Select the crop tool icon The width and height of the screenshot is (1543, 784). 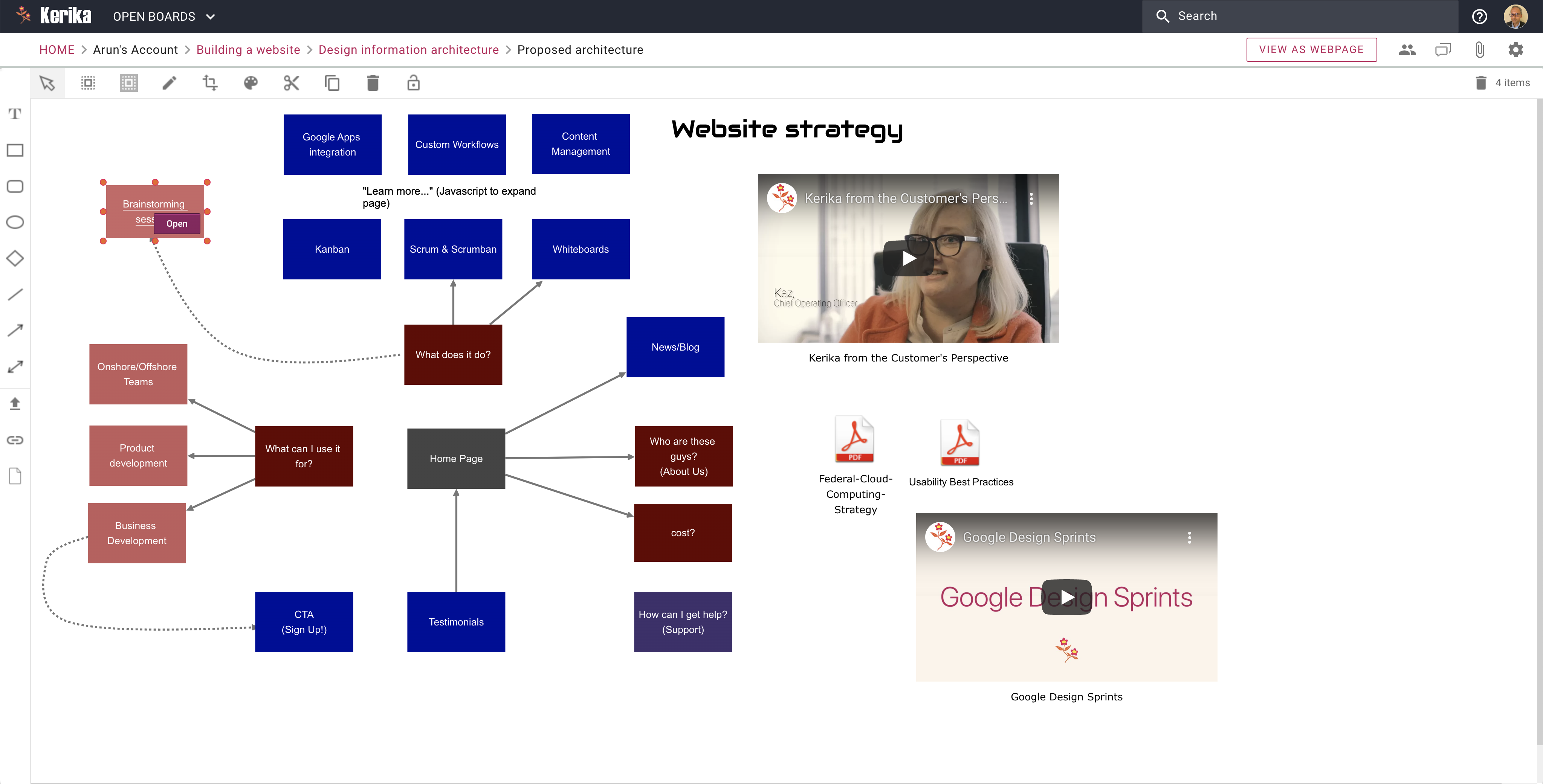click(210, 82)
